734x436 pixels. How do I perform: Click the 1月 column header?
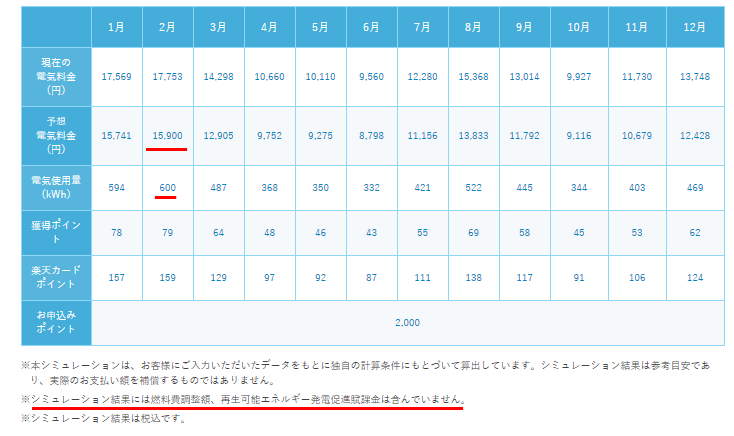117,27
